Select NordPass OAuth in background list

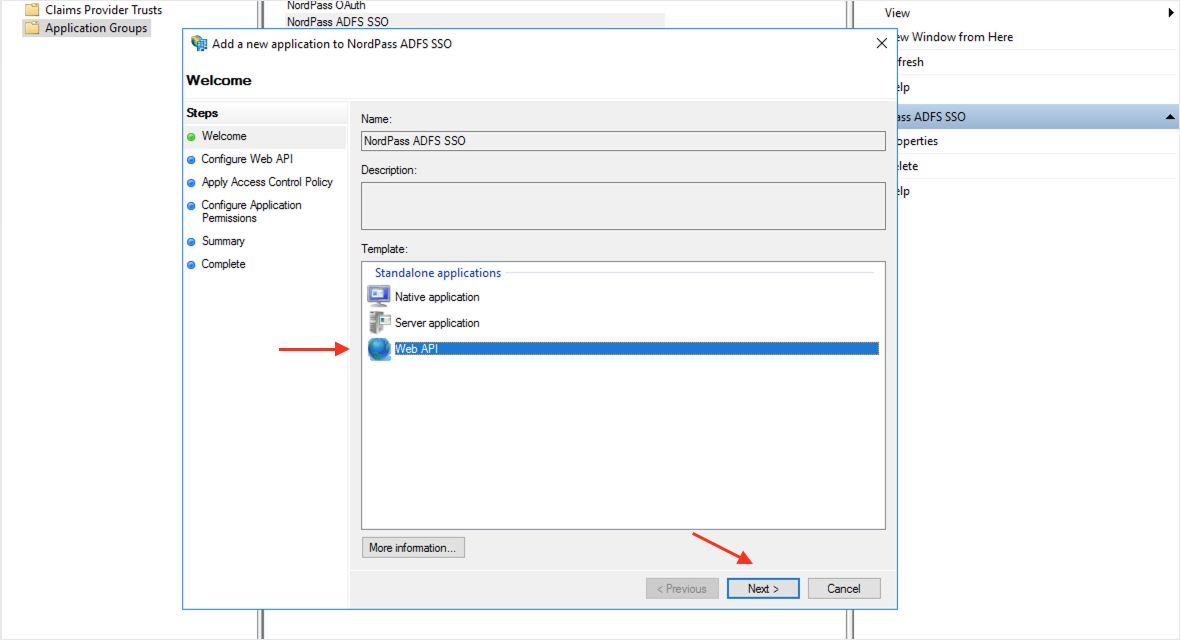[x=326, y=5]
